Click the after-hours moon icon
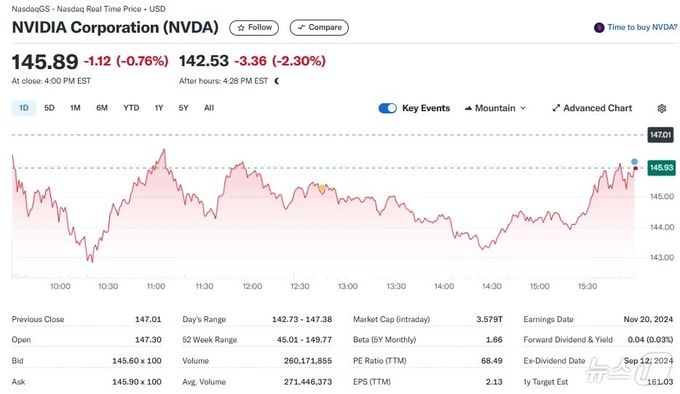680x394 pixels. [x=277, y=81]
